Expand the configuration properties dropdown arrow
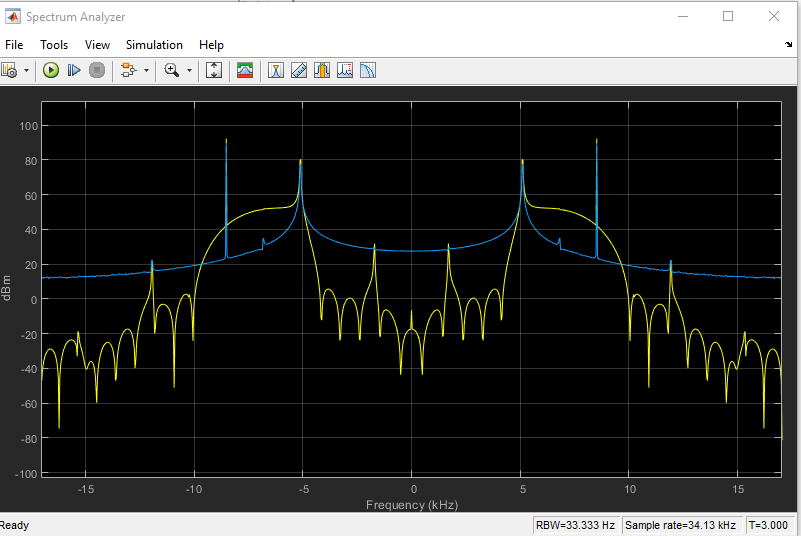The image size is (801, 536). (27, 70)
